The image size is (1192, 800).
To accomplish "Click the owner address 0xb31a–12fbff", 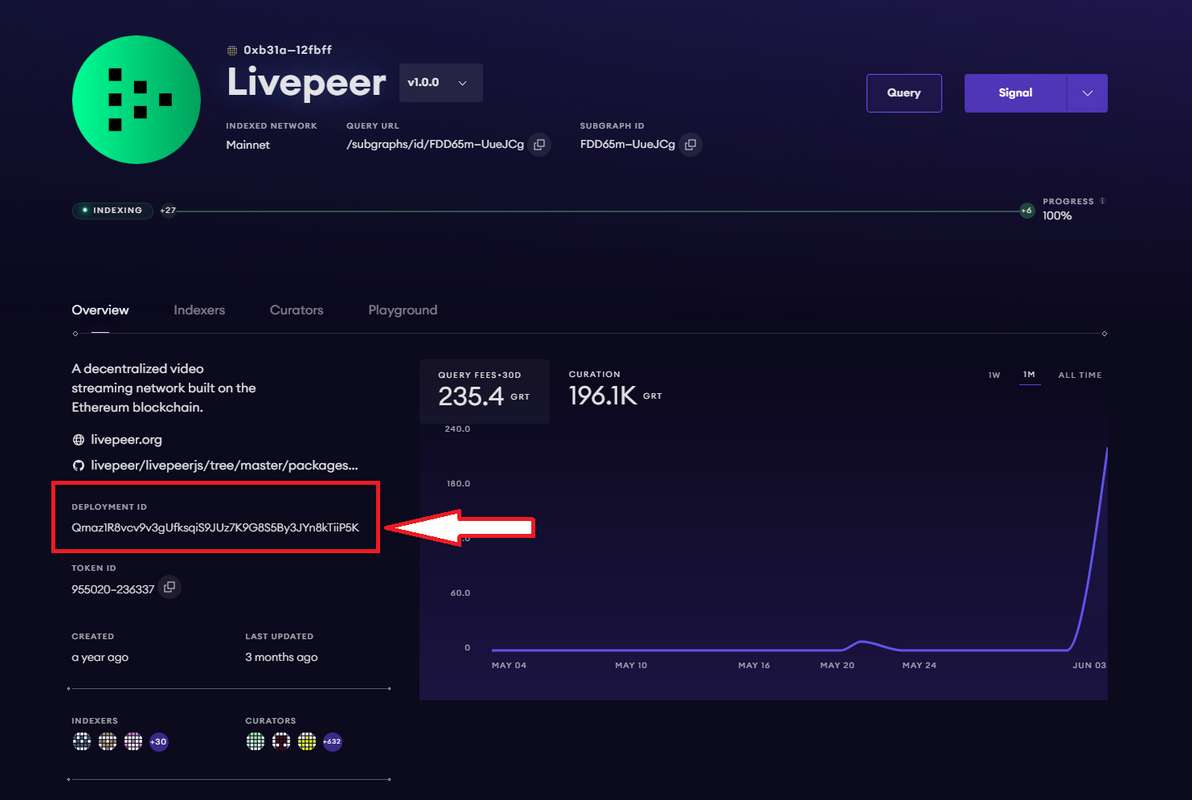I will pos(287,50).
